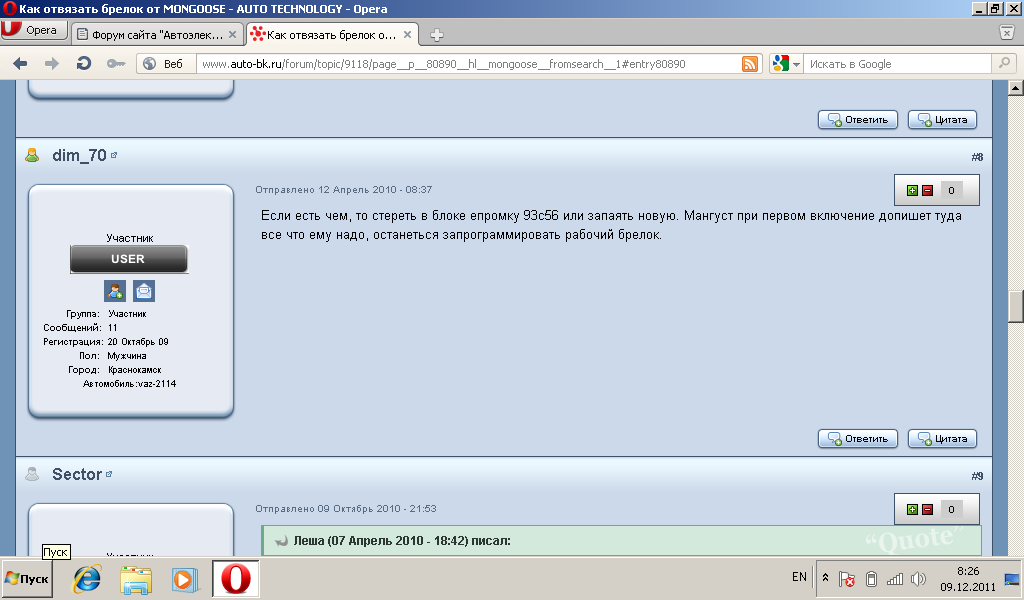Add dim_70 as friend icon
This screenshot has height=600, width=1024.
(x=115, y=291)
